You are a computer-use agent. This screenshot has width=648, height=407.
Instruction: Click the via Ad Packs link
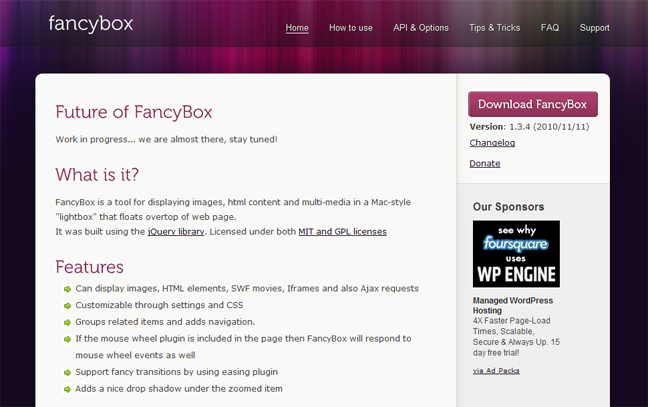point(496,371)
